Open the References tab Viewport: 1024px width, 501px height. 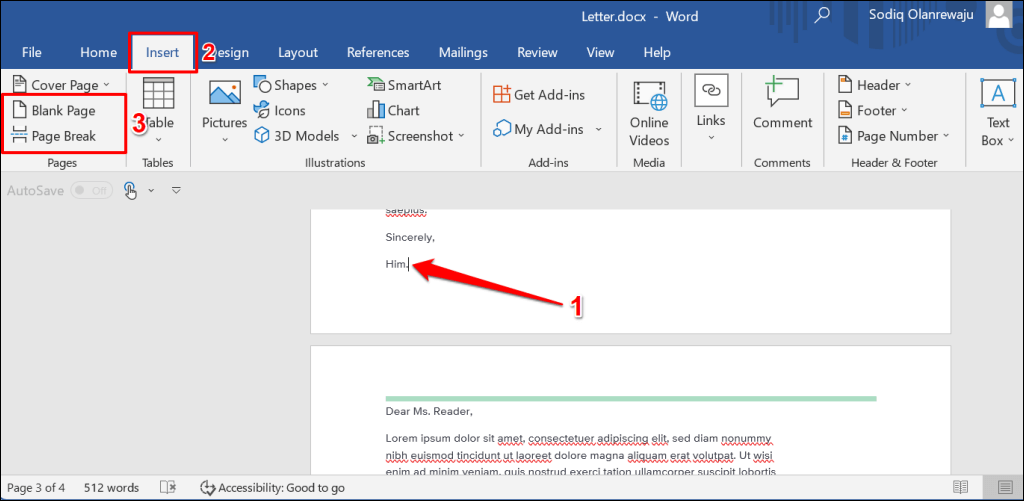pyautogui.click(x=379, y=52)
